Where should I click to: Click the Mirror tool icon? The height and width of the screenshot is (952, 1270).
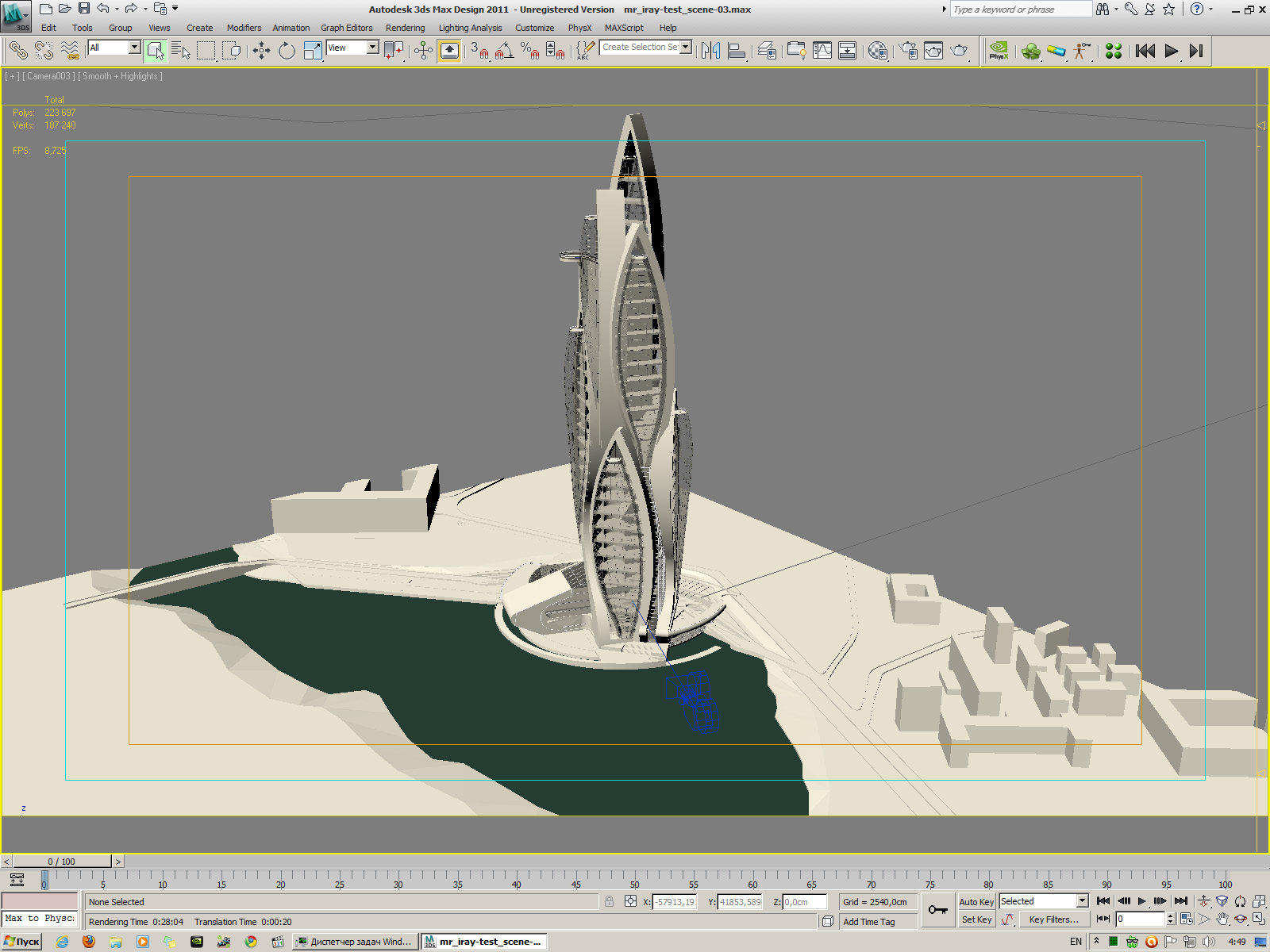[x=711, y=51]
